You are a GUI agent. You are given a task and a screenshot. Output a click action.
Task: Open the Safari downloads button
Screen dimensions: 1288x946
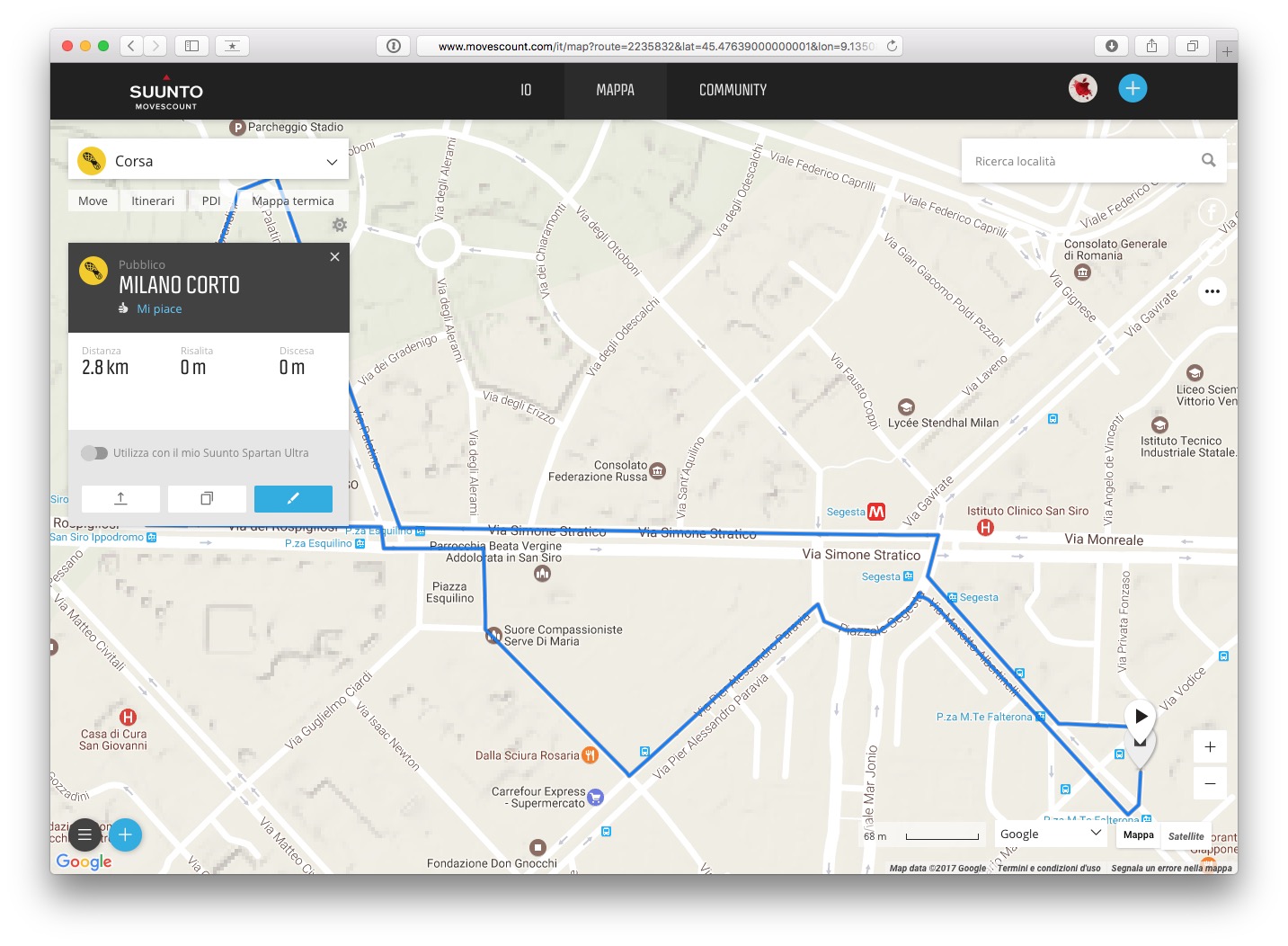tap(1112, 46)
